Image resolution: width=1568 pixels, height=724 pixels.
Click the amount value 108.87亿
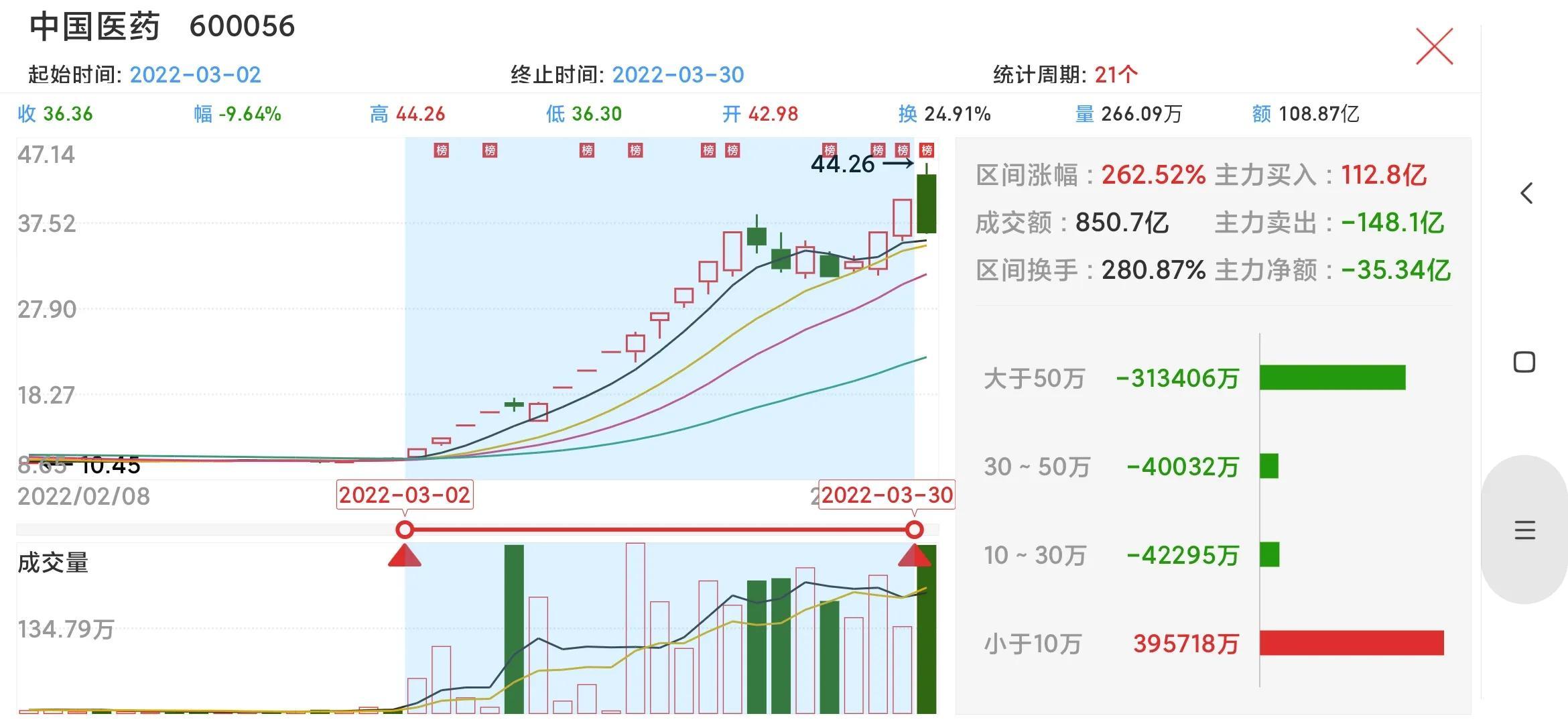(x=1319, y=114)
